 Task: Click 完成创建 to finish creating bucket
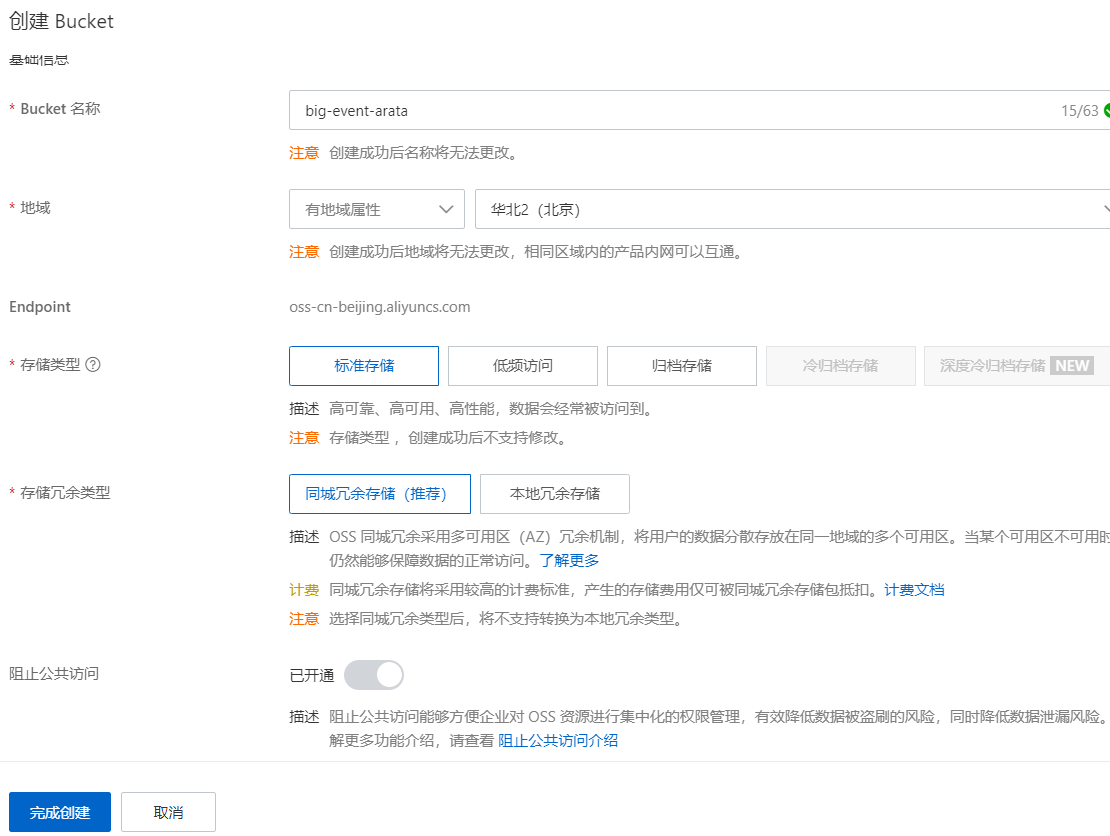pos(59,812)
